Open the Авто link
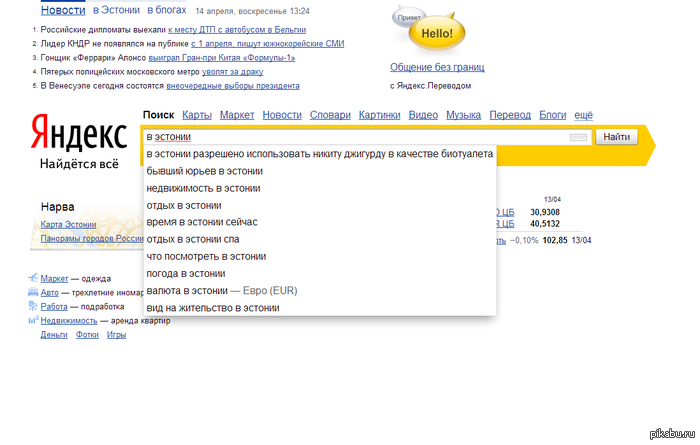Image resolution: width=700 pixels, height=445 pixels. point(50,293)
